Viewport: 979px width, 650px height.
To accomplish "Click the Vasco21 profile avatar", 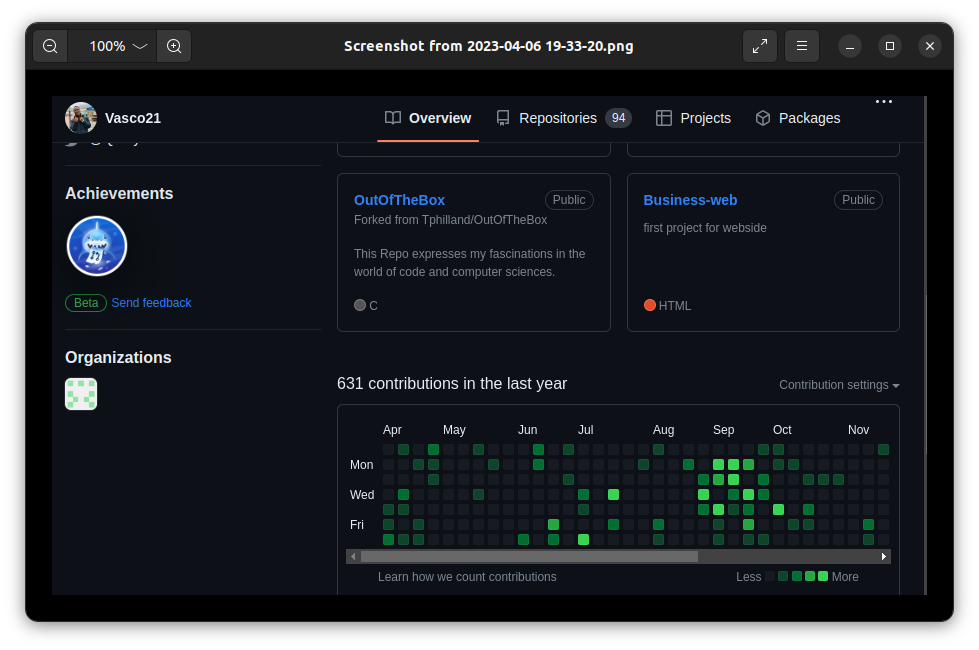I will click(x=81, y=118).
